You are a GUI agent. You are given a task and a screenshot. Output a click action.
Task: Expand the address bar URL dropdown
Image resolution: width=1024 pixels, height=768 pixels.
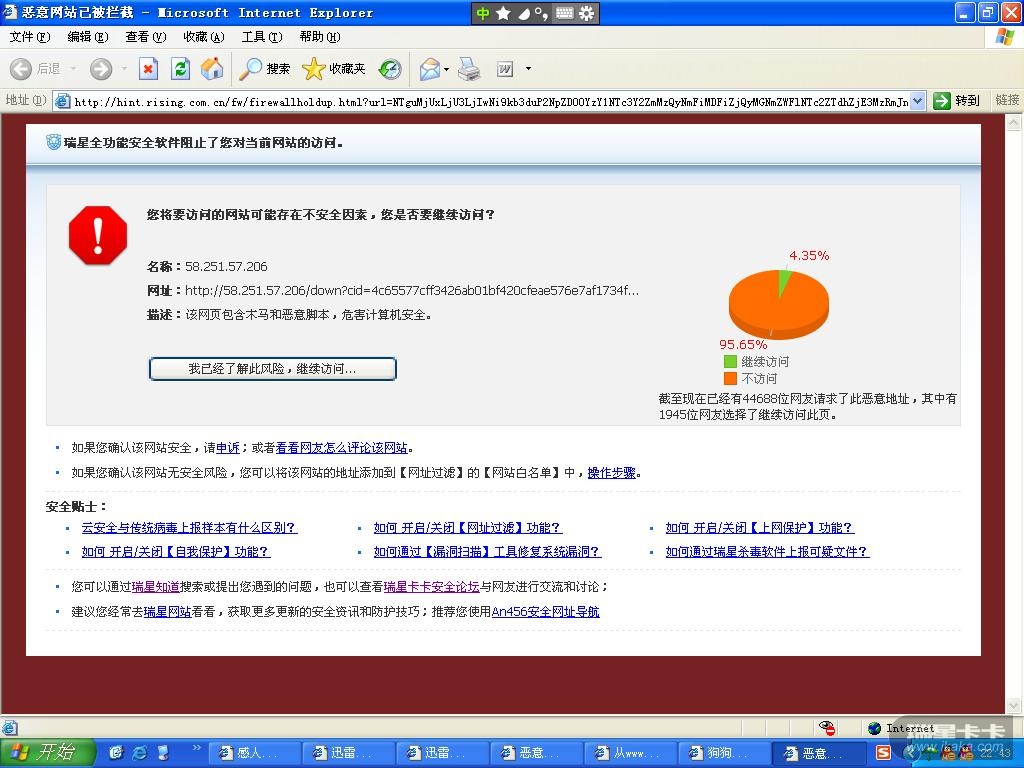918,101
